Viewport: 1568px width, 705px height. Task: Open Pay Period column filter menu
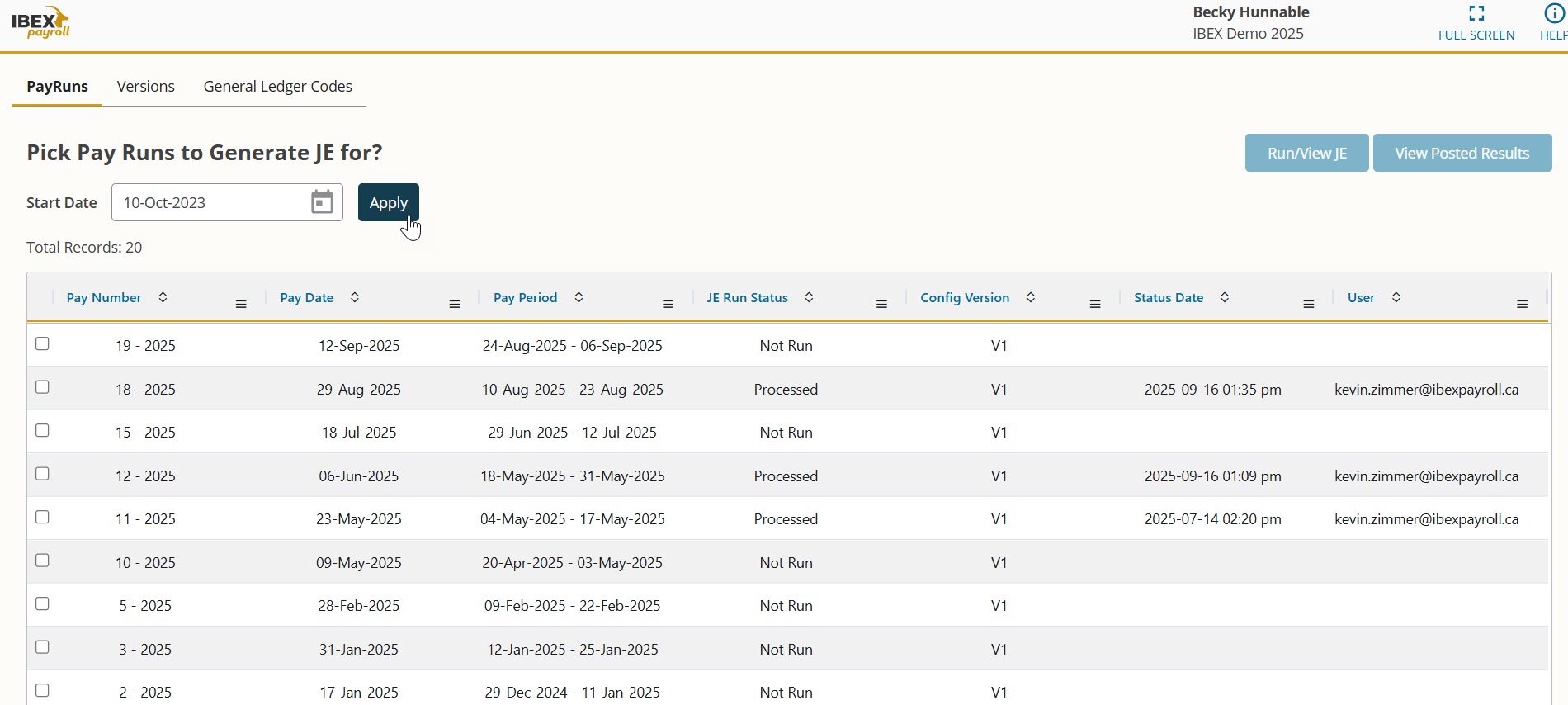(668, 305)
